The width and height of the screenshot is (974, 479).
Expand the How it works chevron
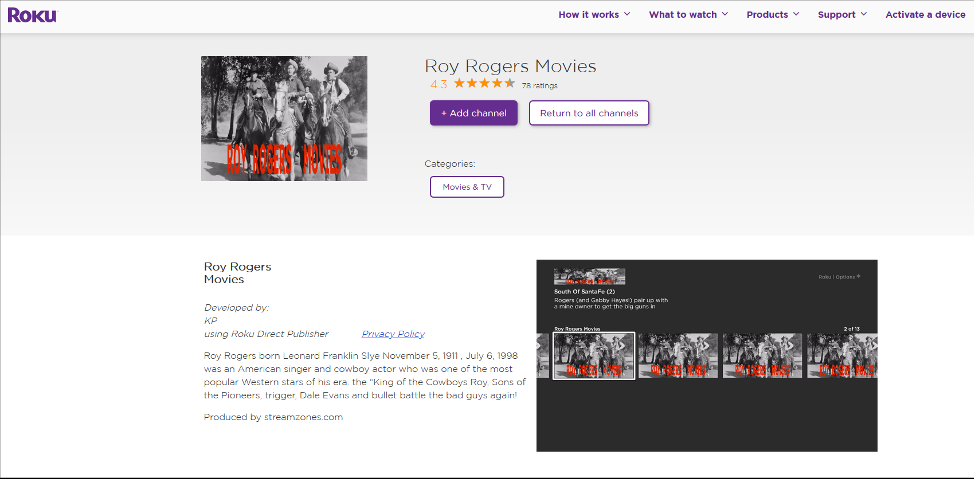pos(627,14)
